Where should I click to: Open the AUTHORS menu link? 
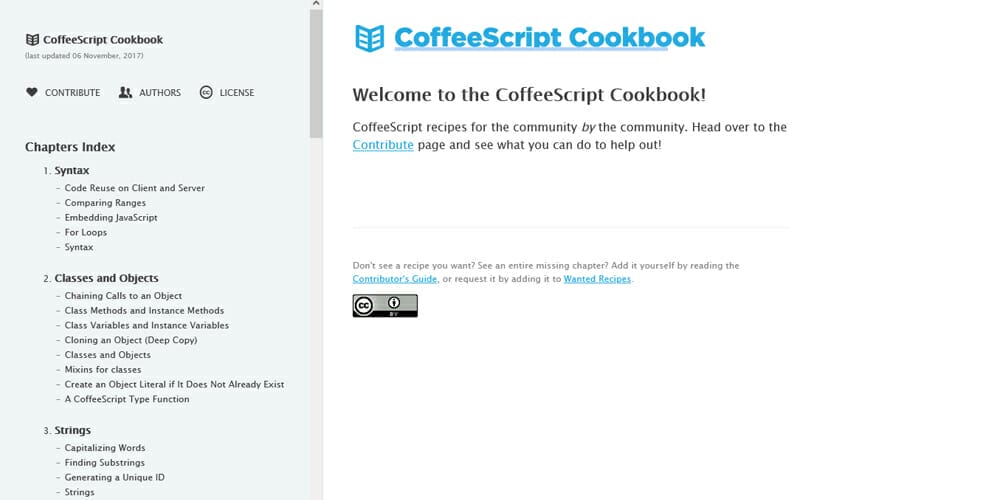[160, 92]
